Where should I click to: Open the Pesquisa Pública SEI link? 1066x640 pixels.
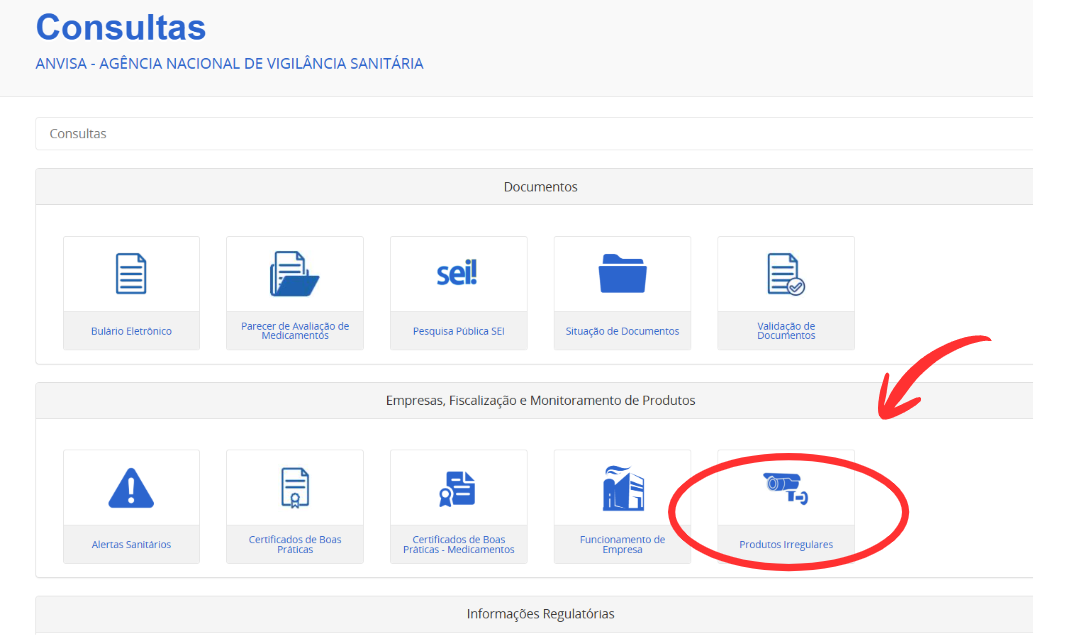tap(459, 331)
